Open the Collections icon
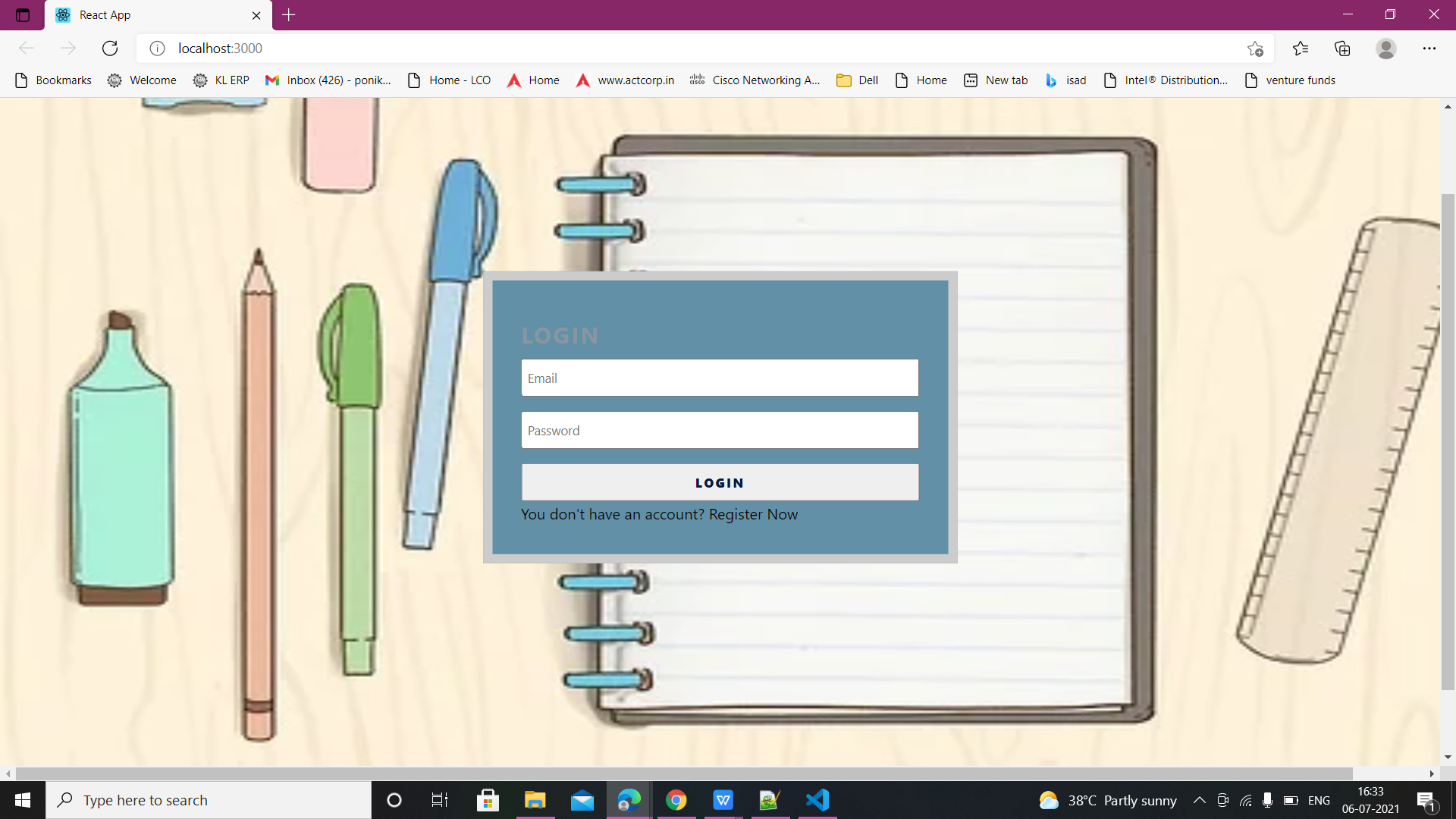1456x819 pixels. 1342,49
